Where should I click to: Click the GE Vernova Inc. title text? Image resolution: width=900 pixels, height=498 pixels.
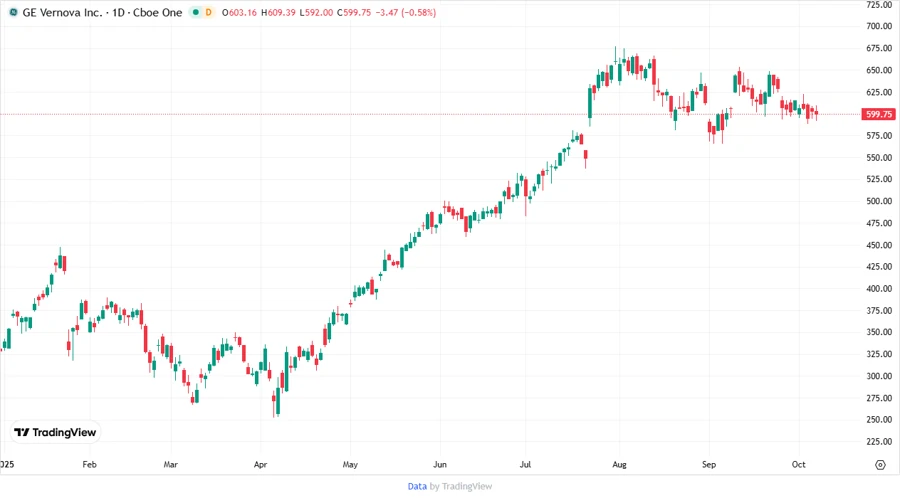tap(68, 12)
